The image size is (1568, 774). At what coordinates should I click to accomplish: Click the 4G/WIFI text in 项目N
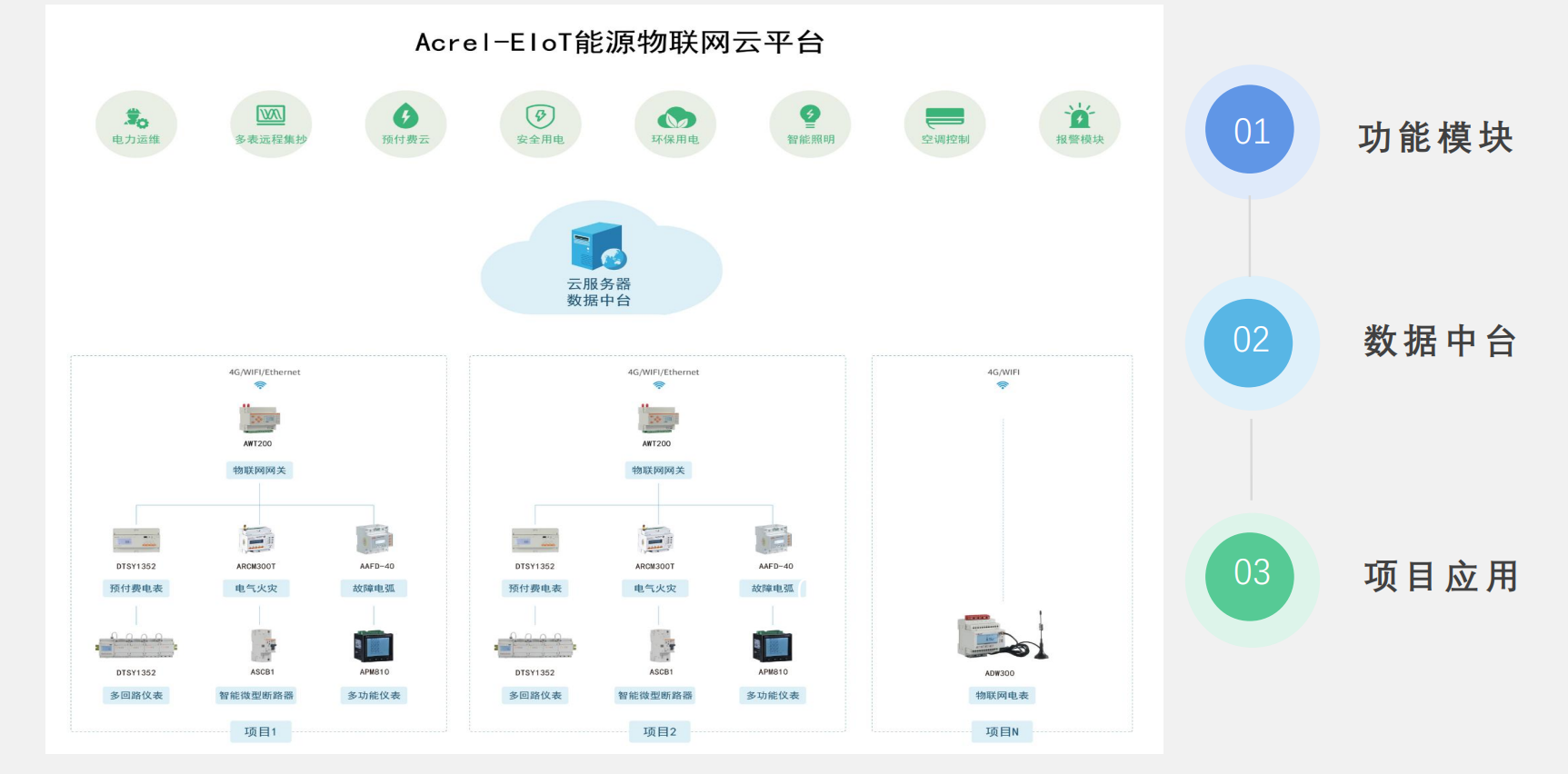click(x=1004, y=372)
